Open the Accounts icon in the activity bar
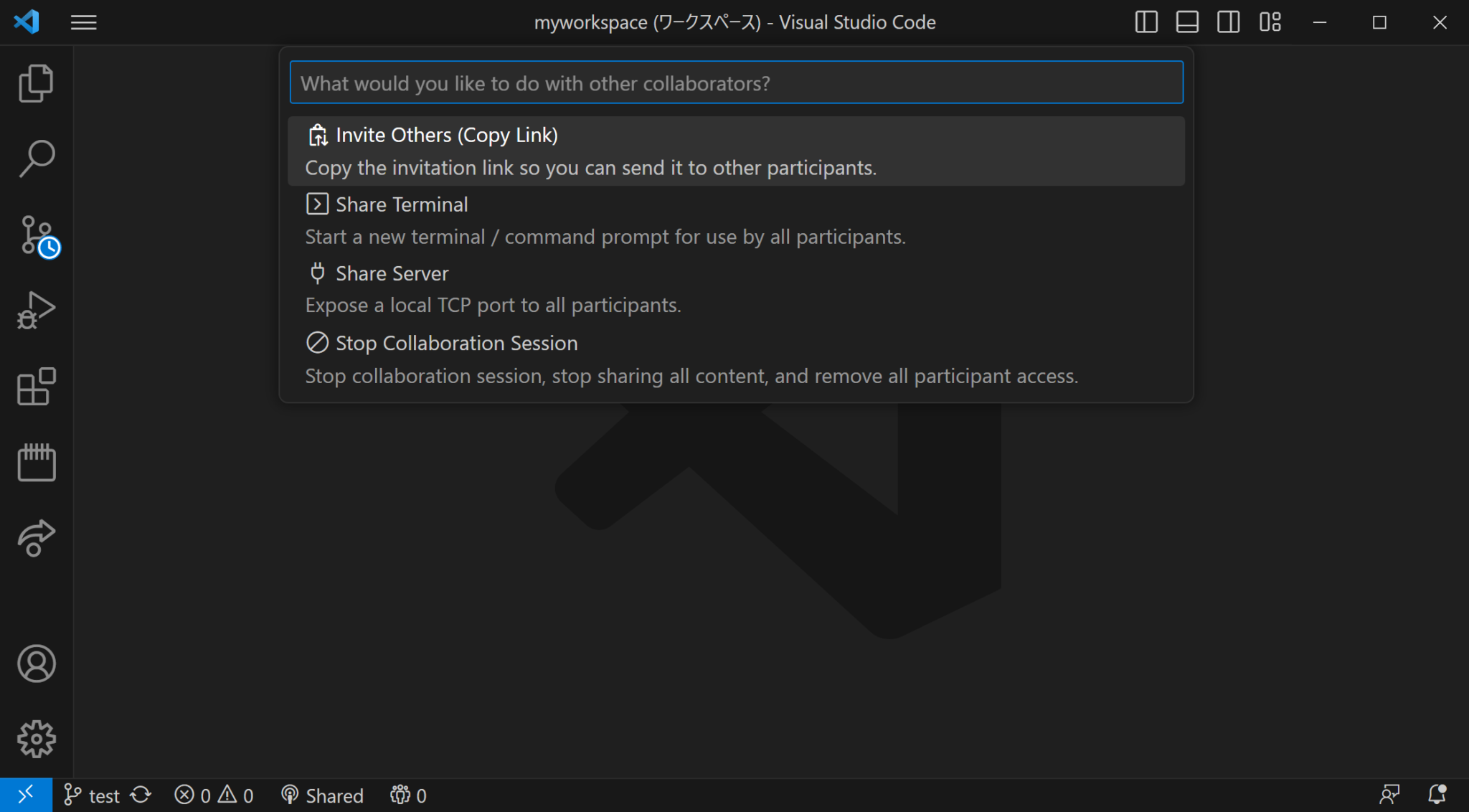 (x=36, y=664)
